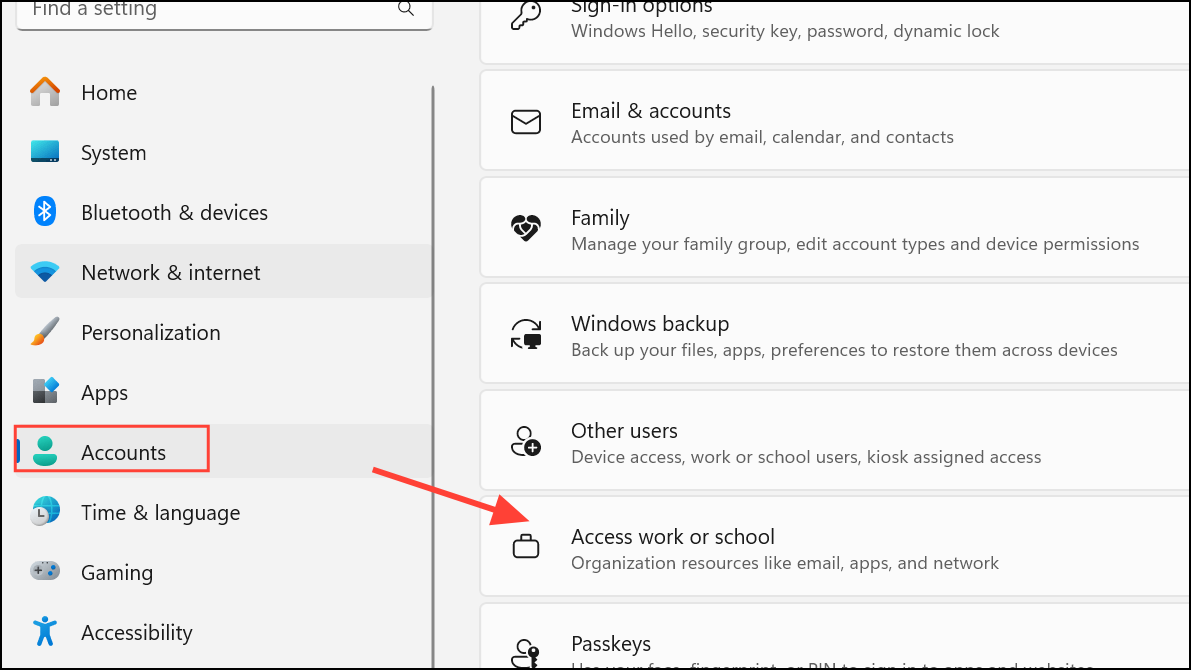This screenshot has width=1191, height=670.
Task: Open Windows backup
Action: click(x=836, y=333)
